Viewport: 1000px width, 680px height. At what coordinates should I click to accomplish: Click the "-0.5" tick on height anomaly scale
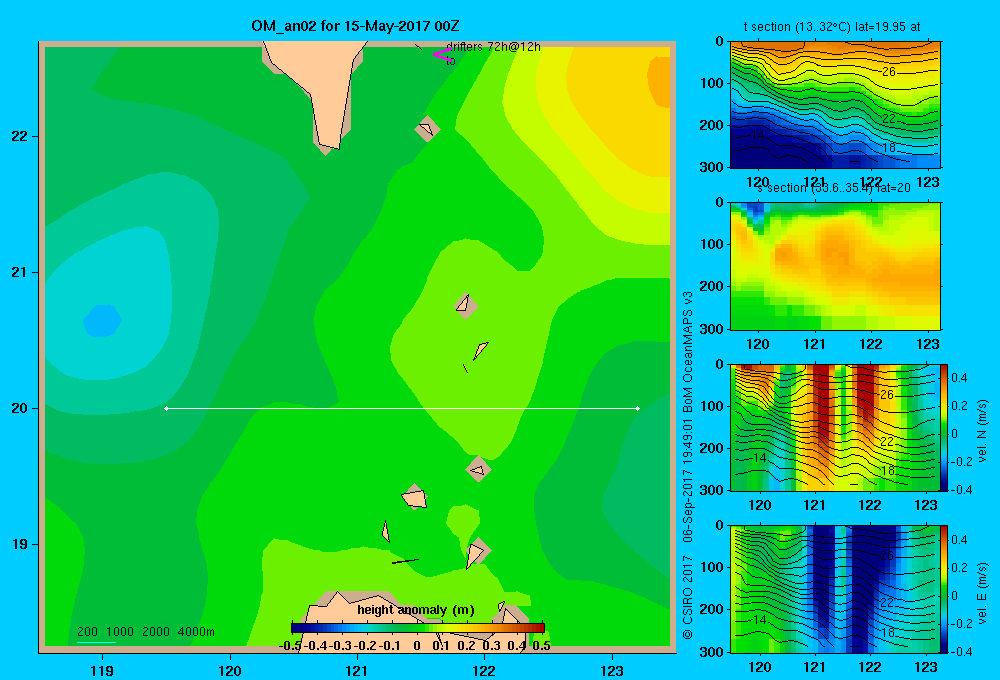coord(291,646)
